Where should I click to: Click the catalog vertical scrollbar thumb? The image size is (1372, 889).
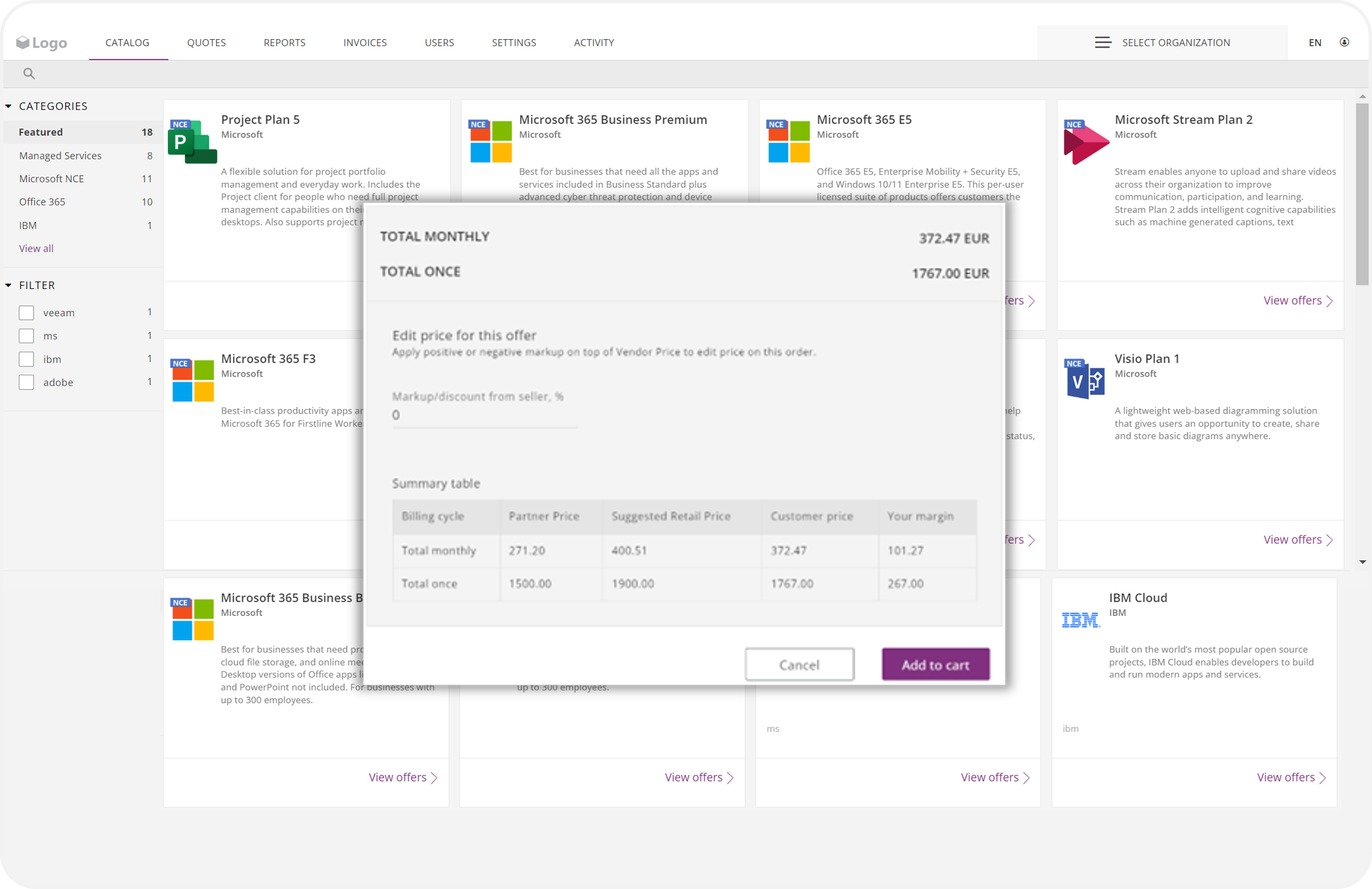pos(1362,194)
